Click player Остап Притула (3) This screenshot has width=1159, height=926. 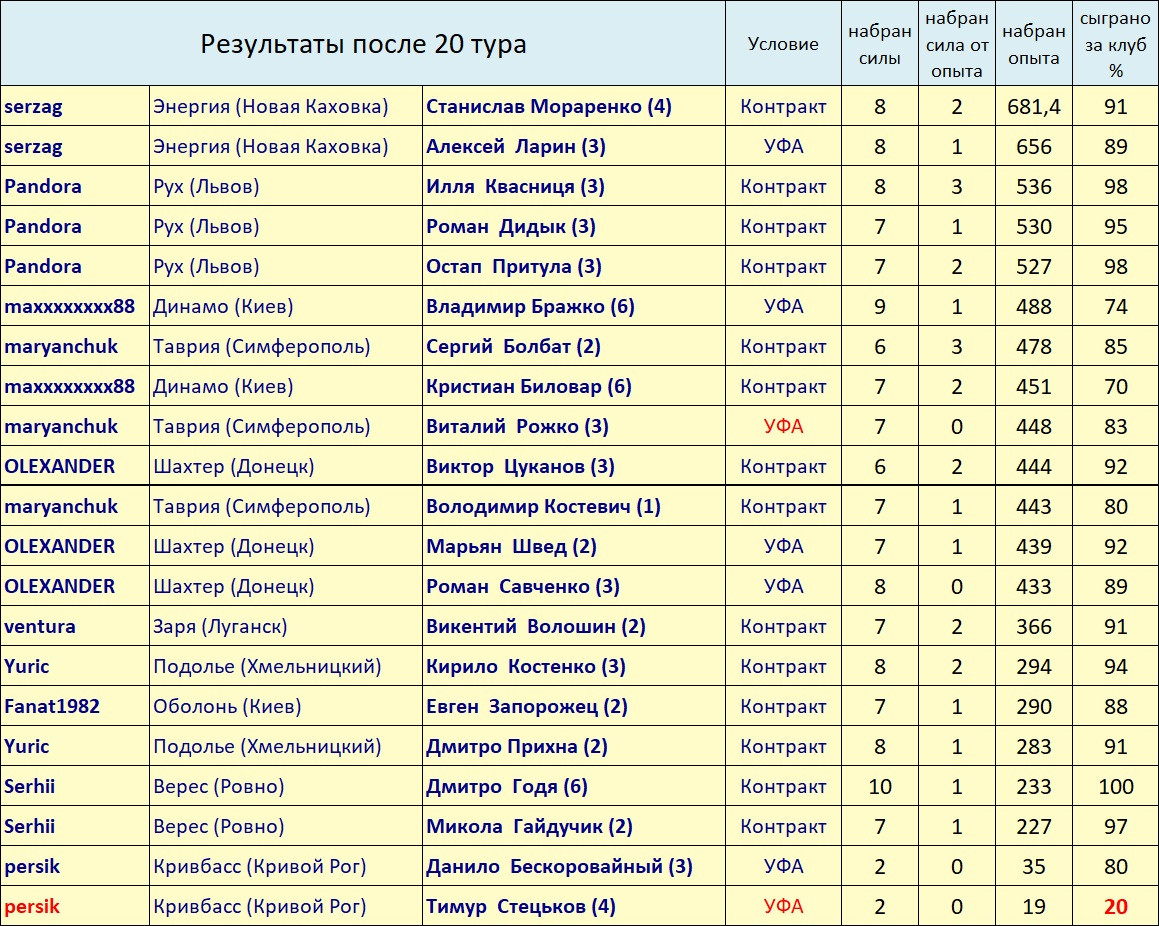point(513,266)
